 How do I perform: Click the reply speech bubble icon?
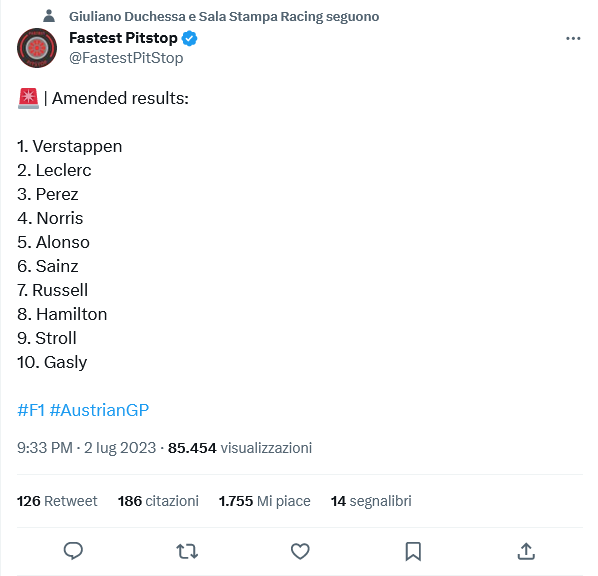pos(73,551)
